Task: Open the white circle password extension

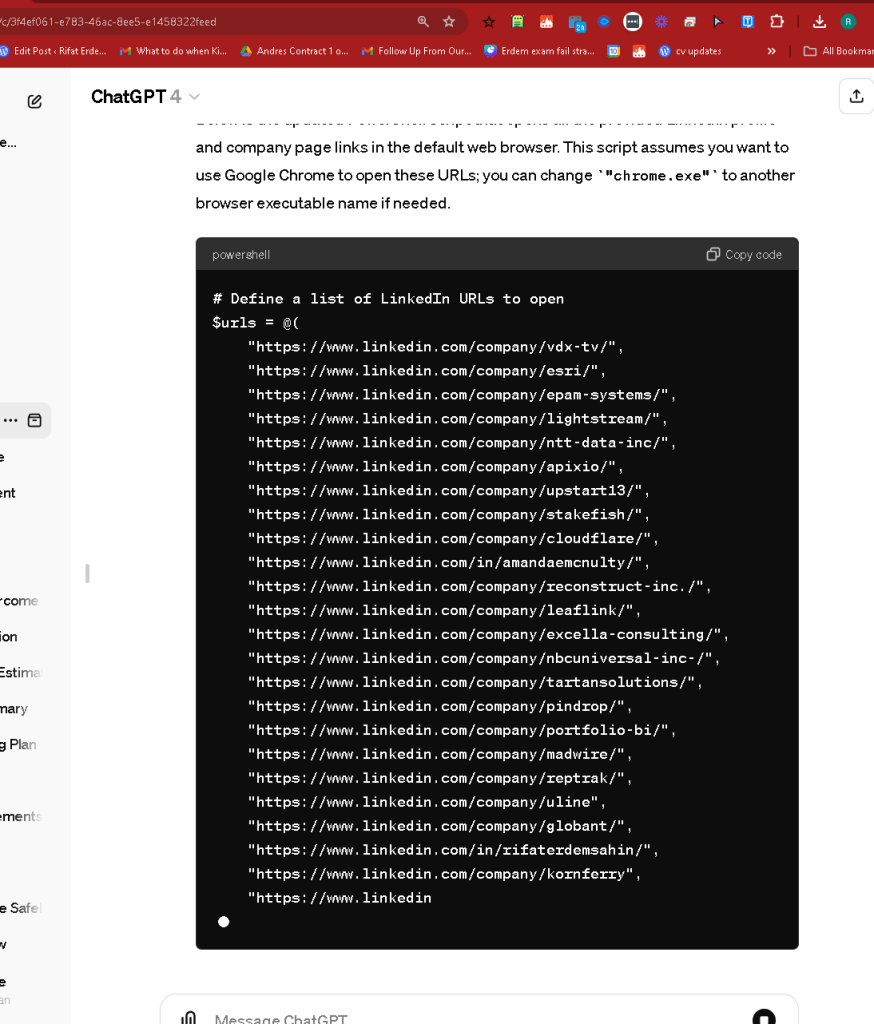Action: (632, 22)
